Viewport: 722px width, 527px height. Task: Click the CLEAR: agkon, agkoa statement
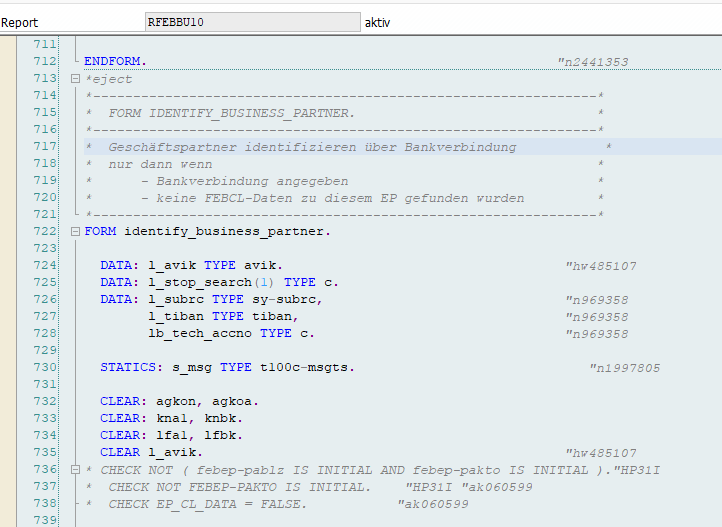coord(171,402)
